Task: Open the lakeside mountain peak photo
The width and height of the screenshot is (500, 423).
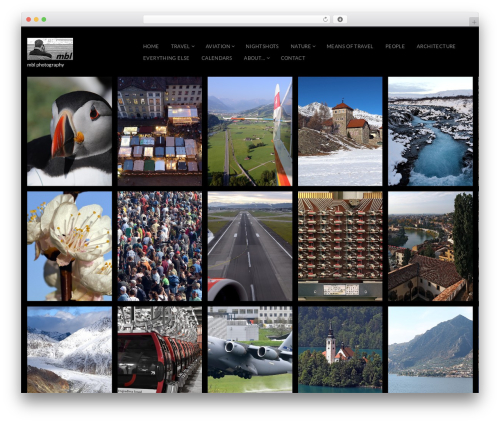Action: [430, 350]
